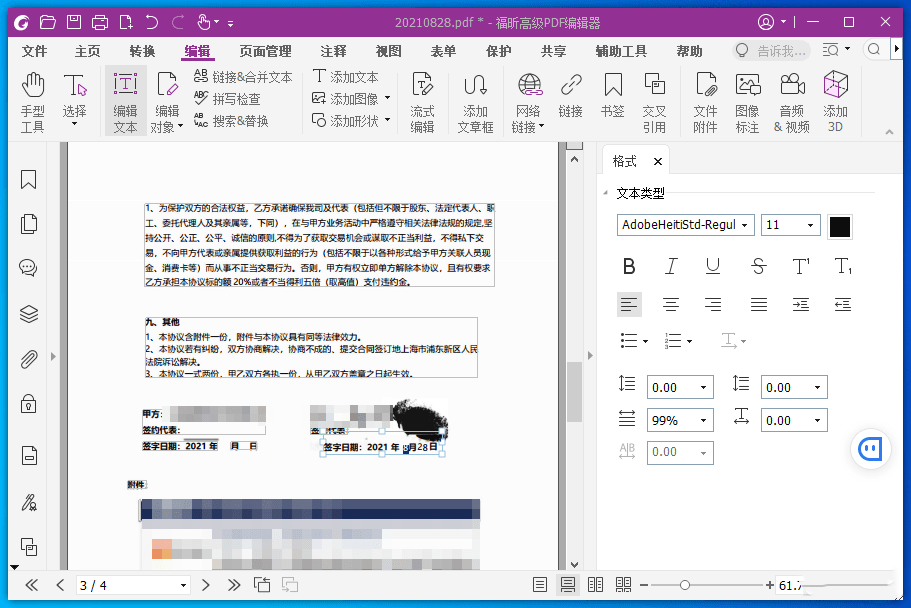This screenshot has width=911, height=608.
Task: Open the Bookmarks side panel
Action: tap(28, 180)
